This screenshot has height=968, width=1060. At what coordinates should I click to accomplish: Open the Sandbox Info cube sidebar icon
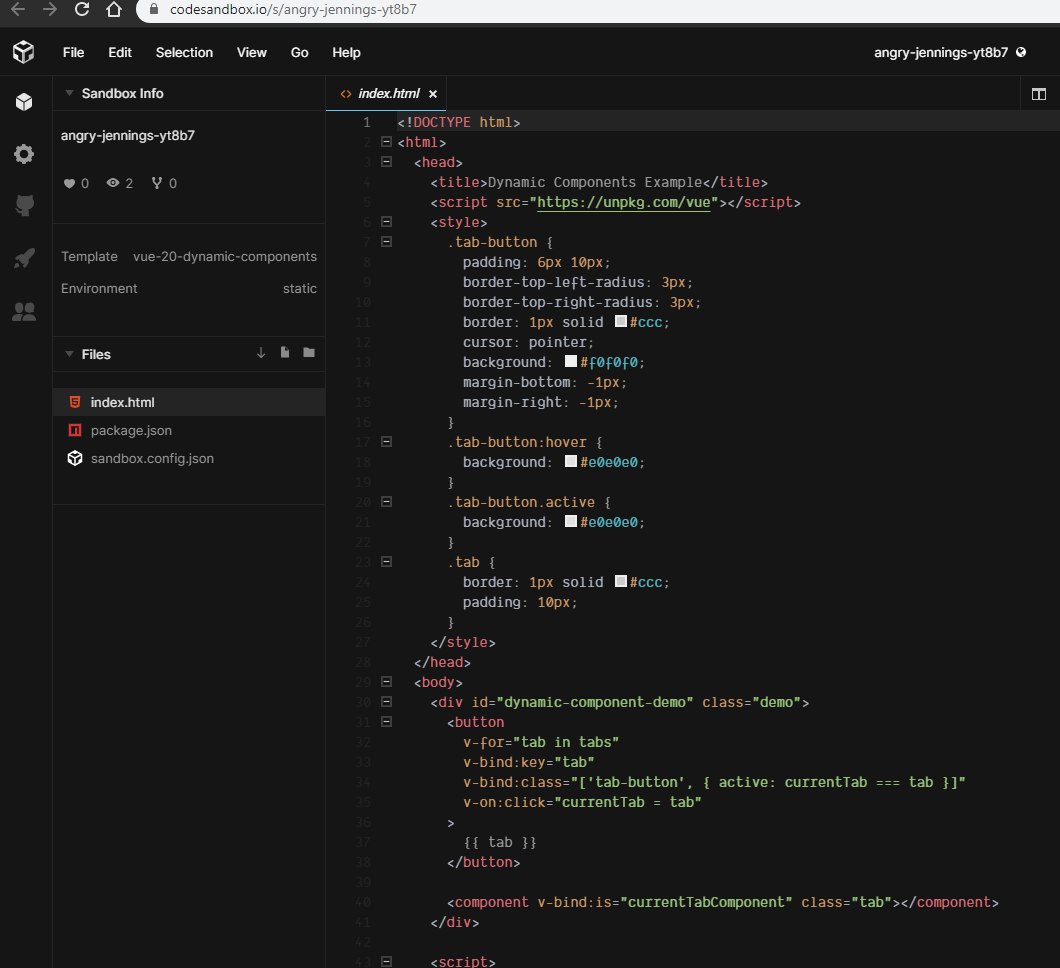tap(24, 102)
